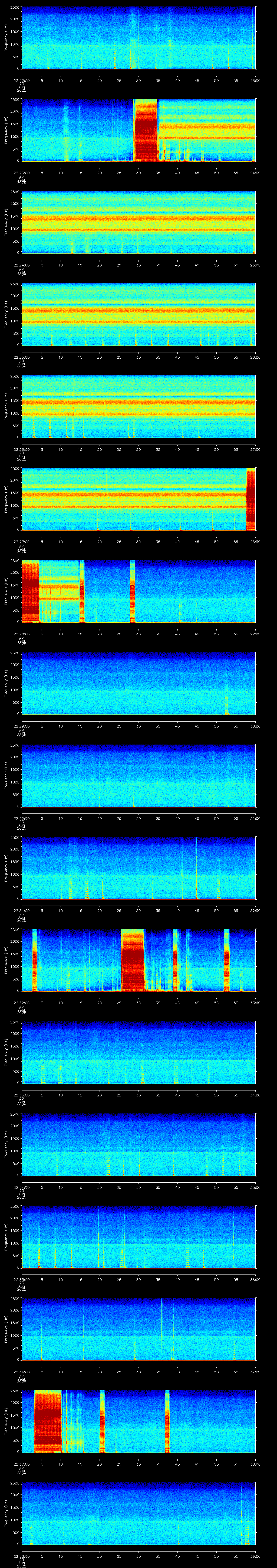This screenshot has height=1568, width=277.
Task: Click the 22:34:00 start time label
Action: (21, 1187)
